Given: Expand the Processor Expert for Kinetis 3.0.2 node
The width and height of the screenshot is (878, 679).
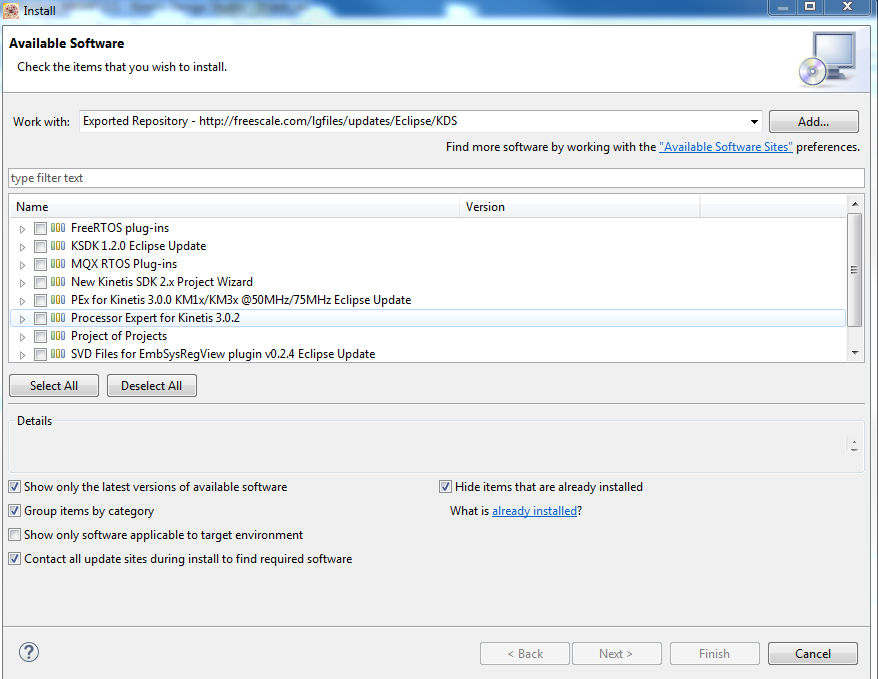Looking at the screenshot, I should tap(22, 319).
